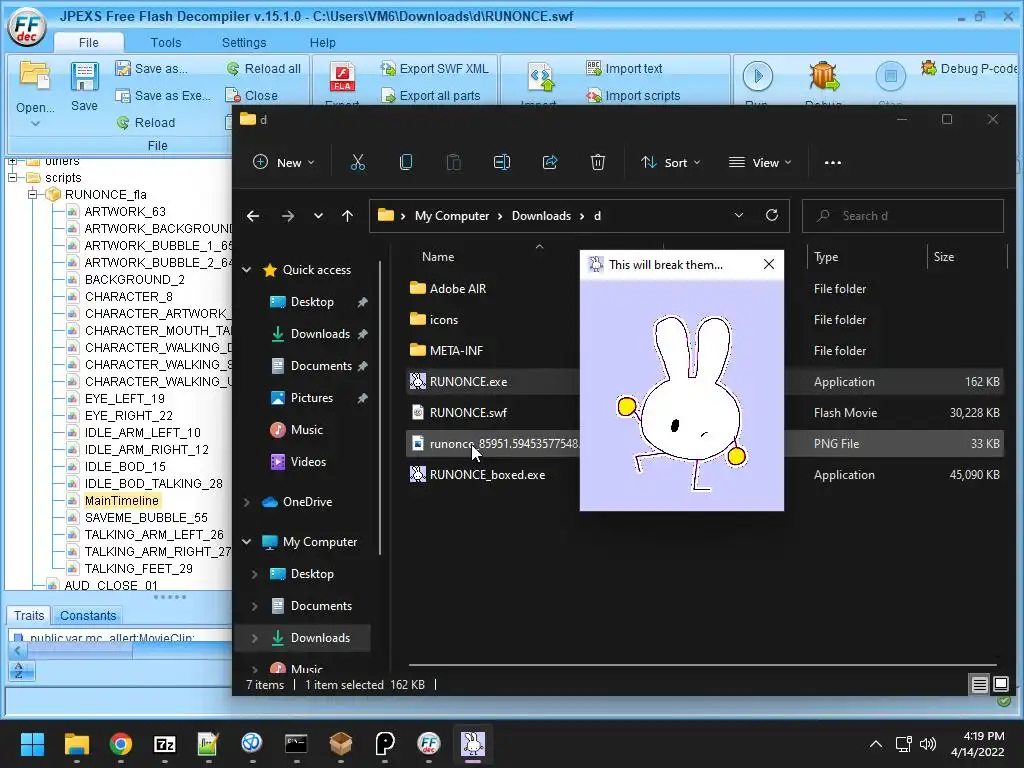Click the Cut scissors icon in Explorer
Screen dimensions: 1024x768
pos(358,163)
